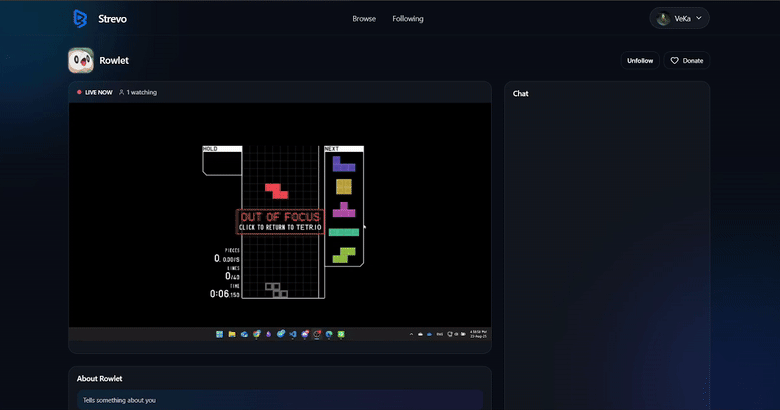
Task: Expand the VeKa account dropdown chevron
Action: (699, 18)
